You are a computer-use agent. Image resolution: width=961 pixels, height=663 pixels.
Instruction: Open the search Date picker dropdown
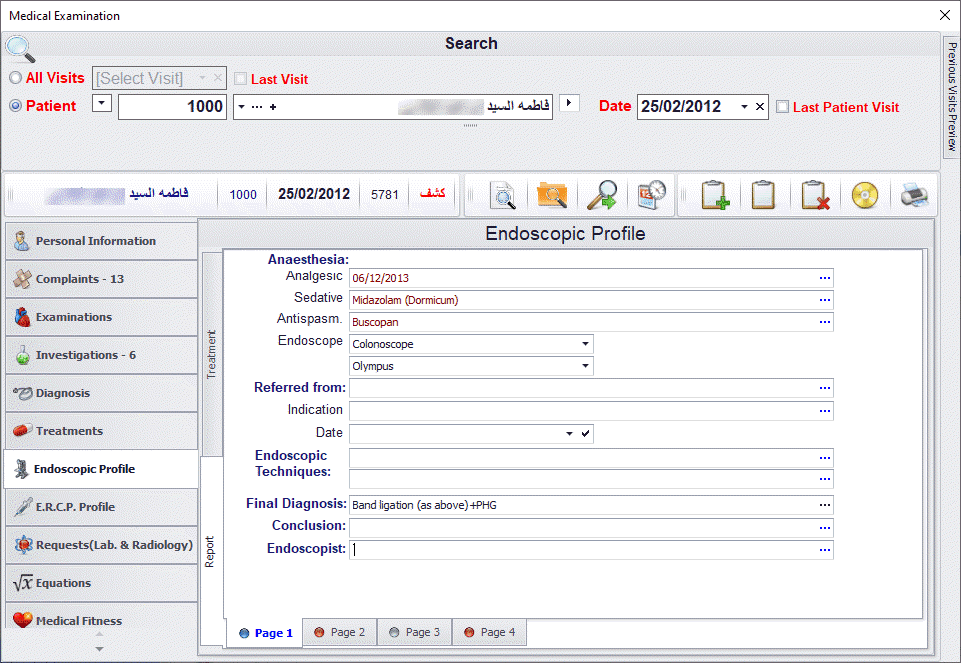pyautogui.click(x=744, y=107)
